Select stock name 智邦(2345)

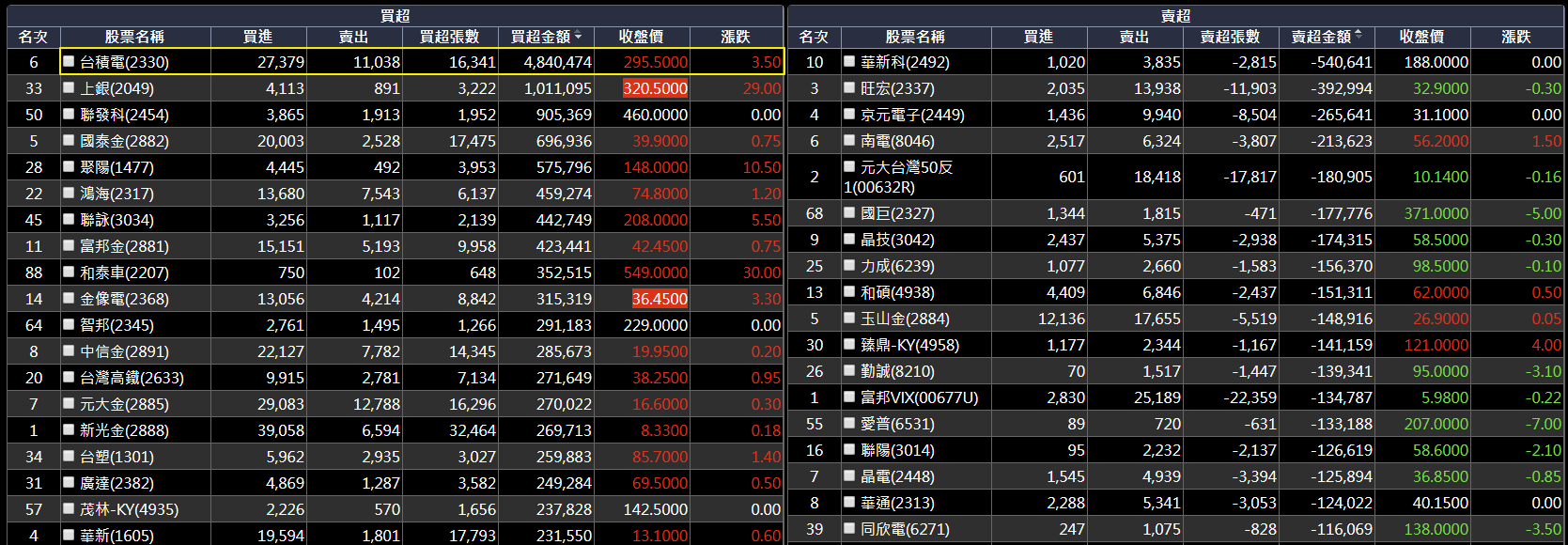click(116, 325)
